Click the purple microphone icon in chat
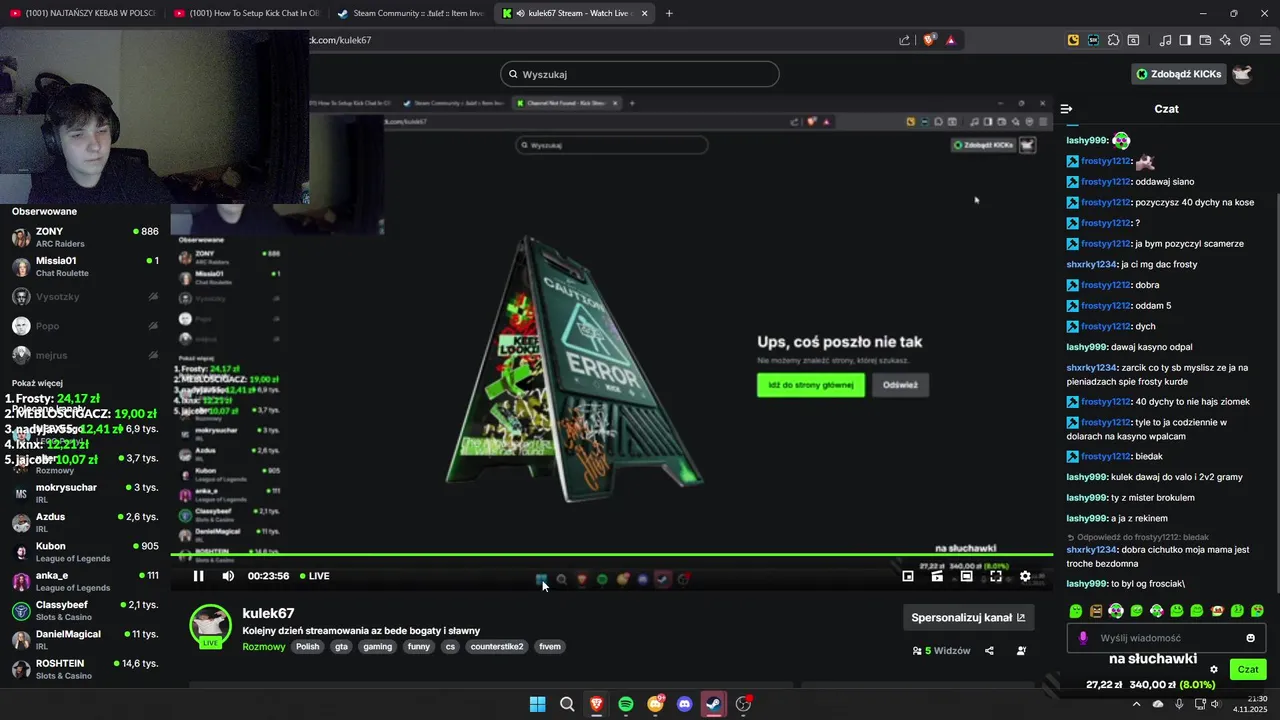Screen dimensions: 1280x720 1083,638
